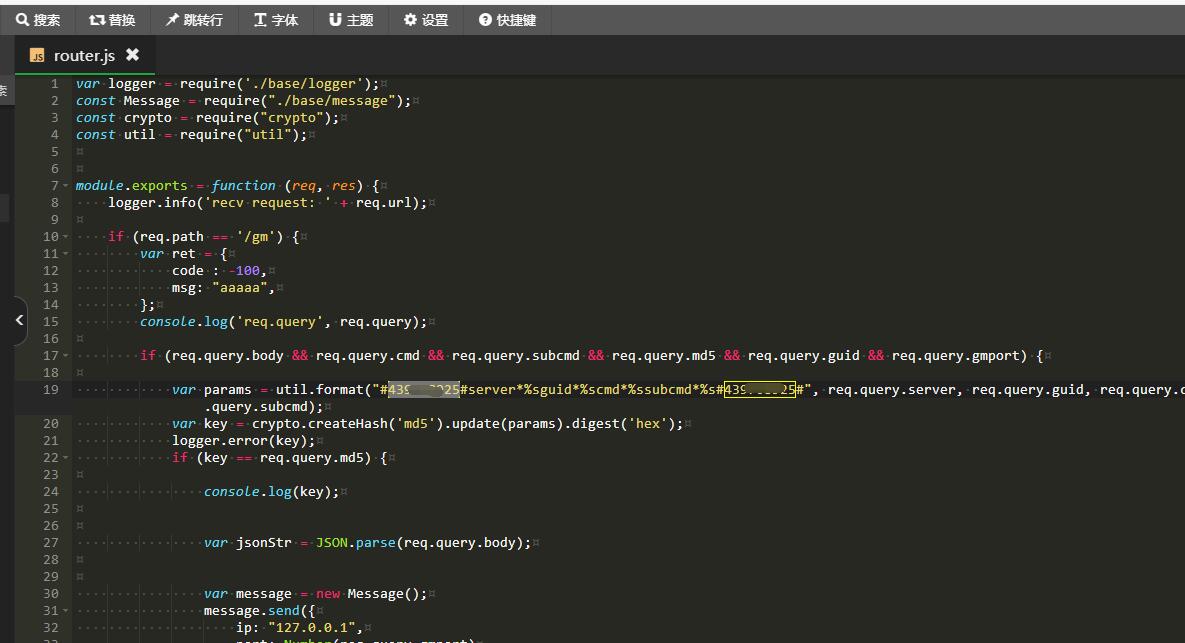
Task: Fold the module.exports function at line 7
Action: 66,186
